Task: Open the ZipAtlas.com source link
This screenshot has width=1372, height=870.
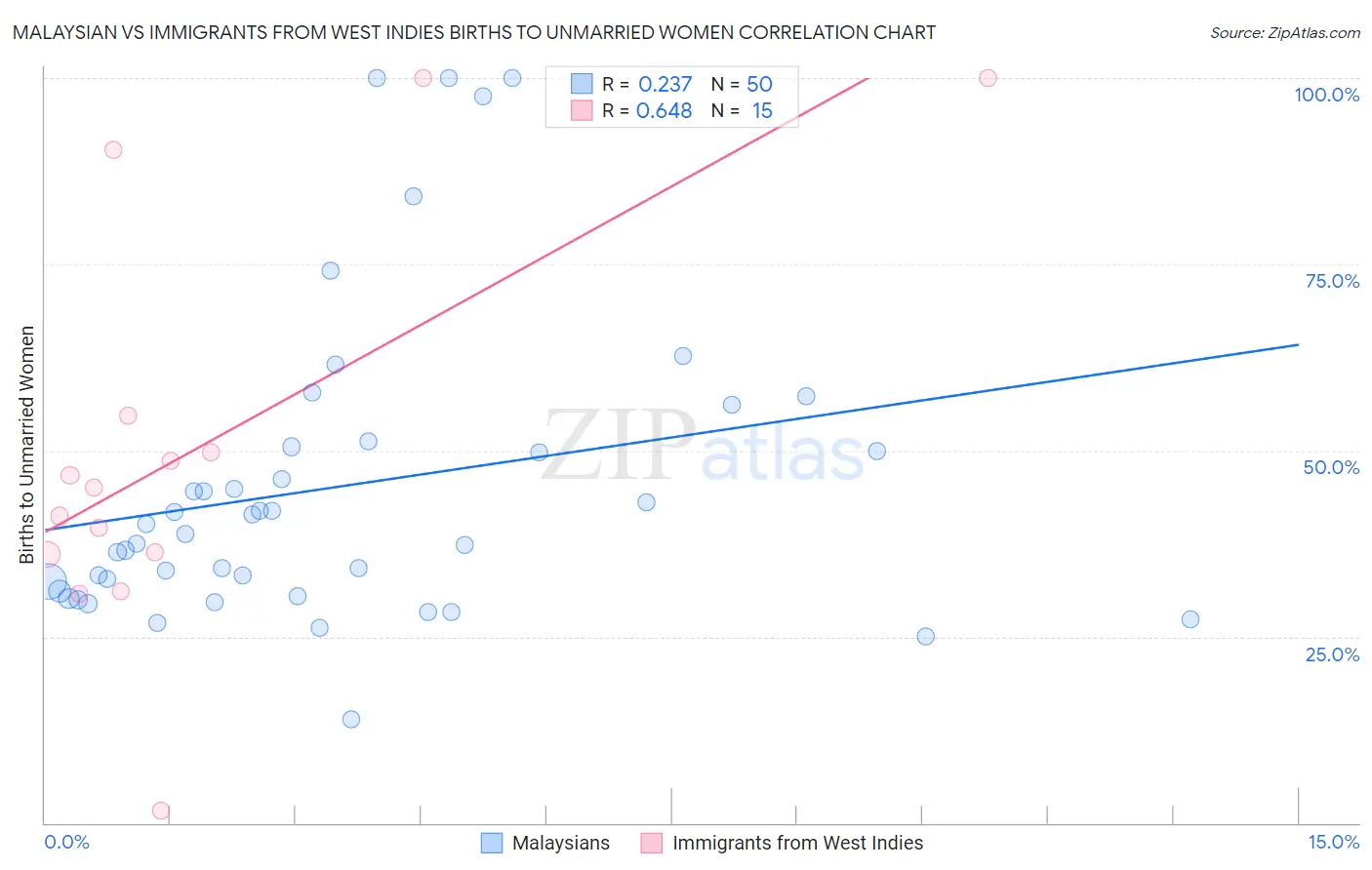Action: 1285,32
